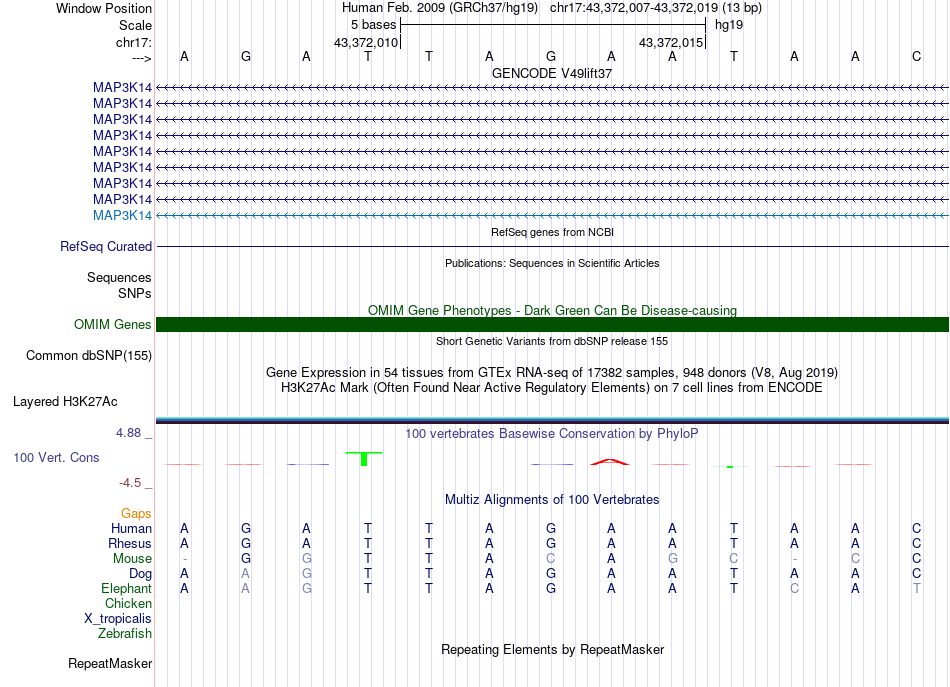Click the 5 bases scale text
This screenshot has height=687, width=950.
click(x=373, y=25)
